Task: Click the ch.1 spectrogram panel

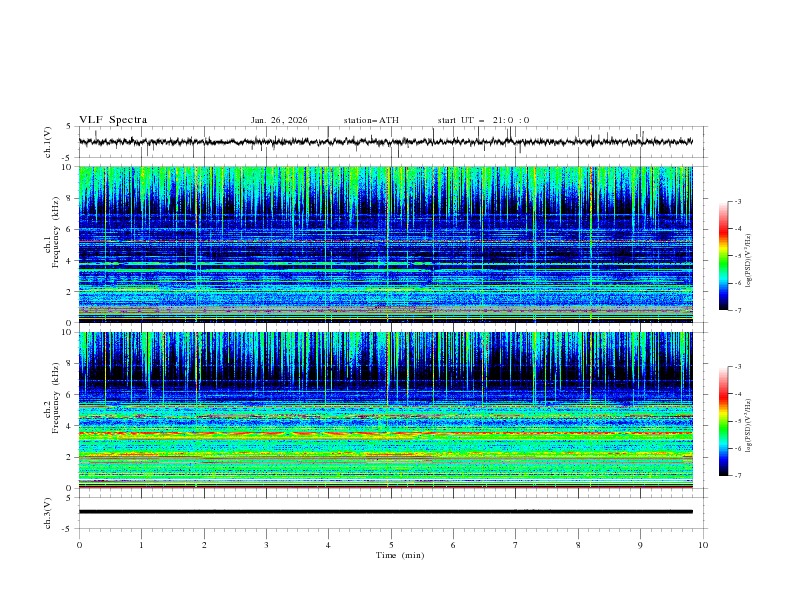Action: (385, 244)
